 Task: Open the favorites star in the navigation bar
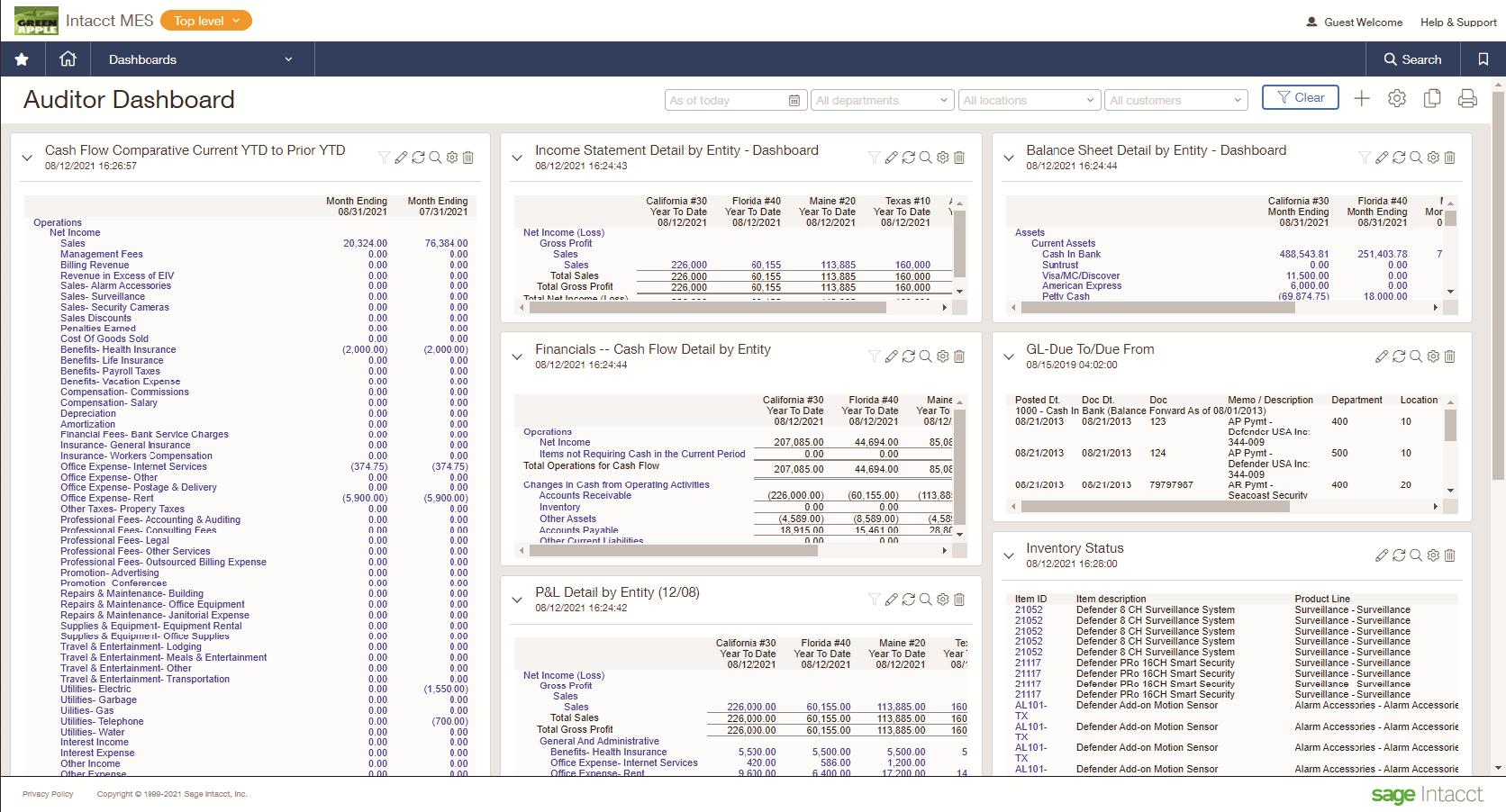click(22, 59)
